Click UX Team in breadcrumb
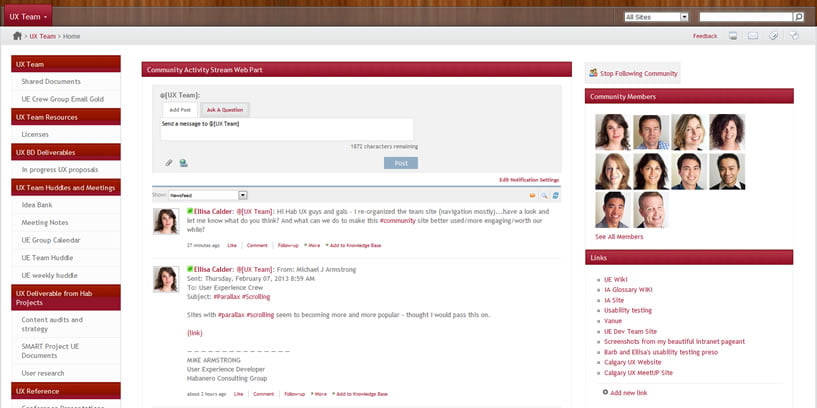This screenshot has height=408, width=817. click(x=42, y=36)
